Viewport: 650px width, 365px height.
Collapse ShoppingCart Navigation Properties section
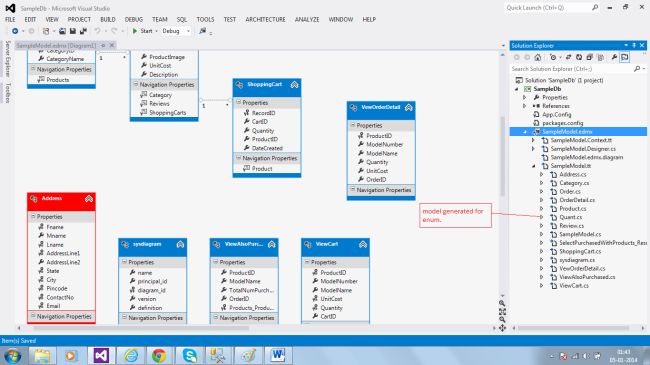click(239, 158)
